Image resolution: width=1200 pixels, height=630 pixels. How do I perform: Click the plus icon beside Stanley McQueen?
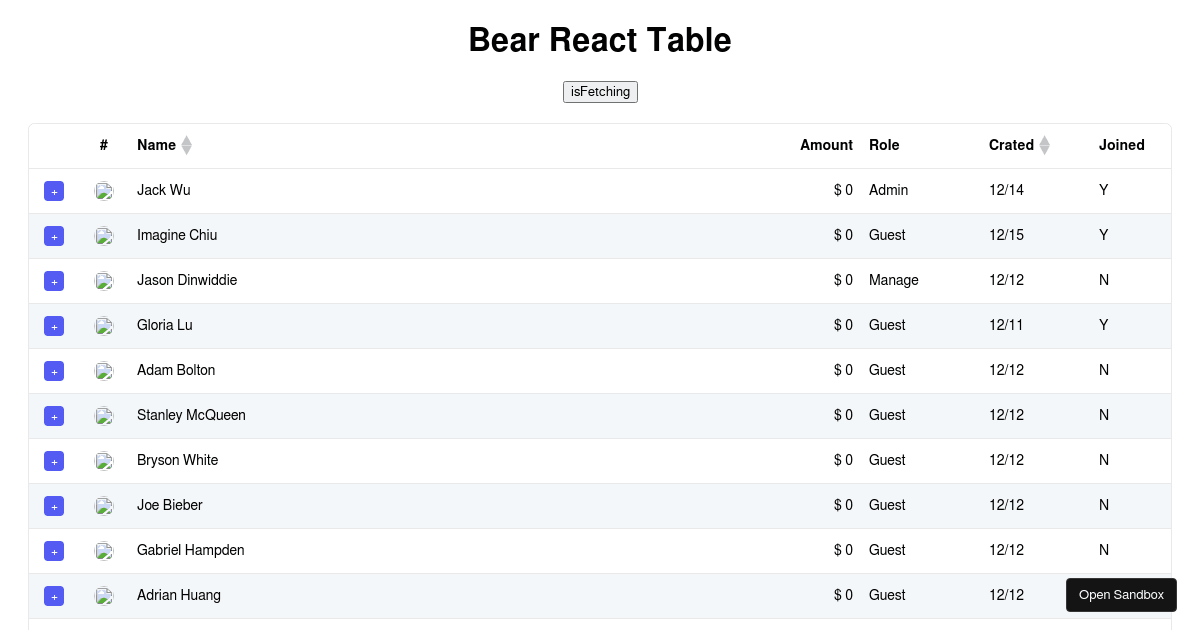[54, 416]
